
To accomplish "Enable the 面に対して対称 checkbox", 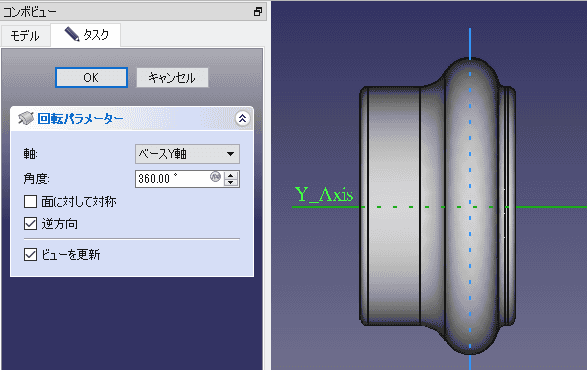I will (x=30, y=201).
